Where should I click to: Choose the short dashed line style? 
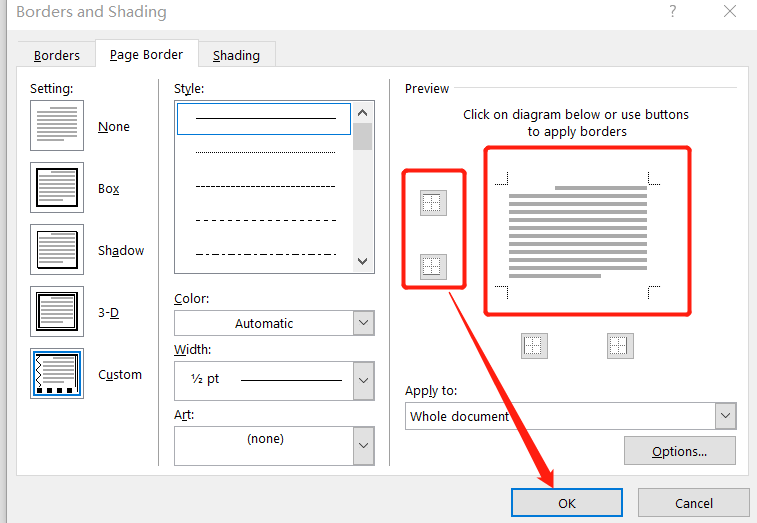click(265, 186)
